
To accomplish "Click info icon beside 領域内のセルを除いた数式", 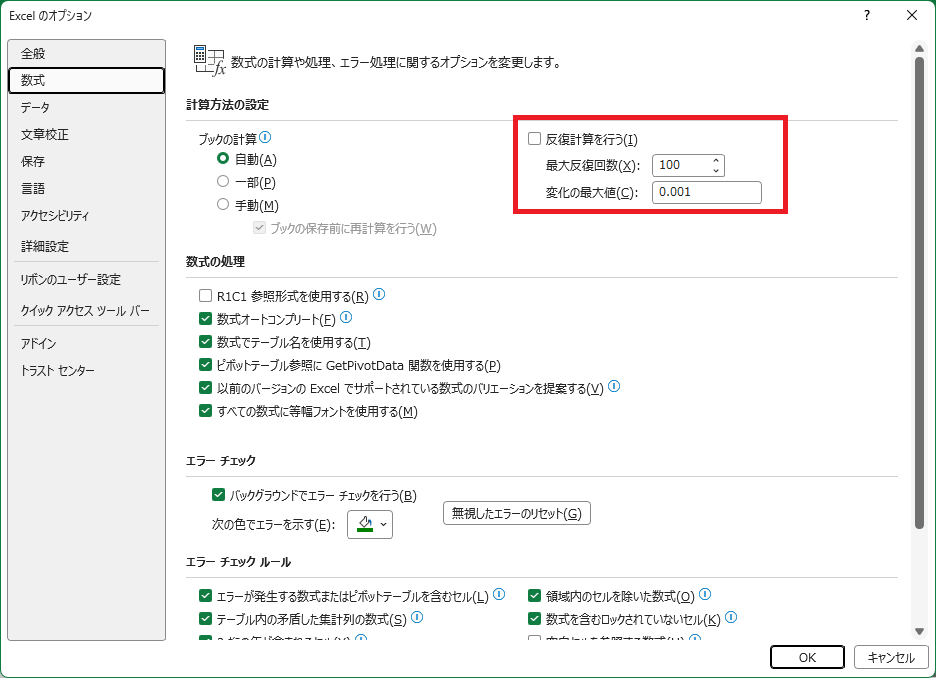I will point(705,594).
